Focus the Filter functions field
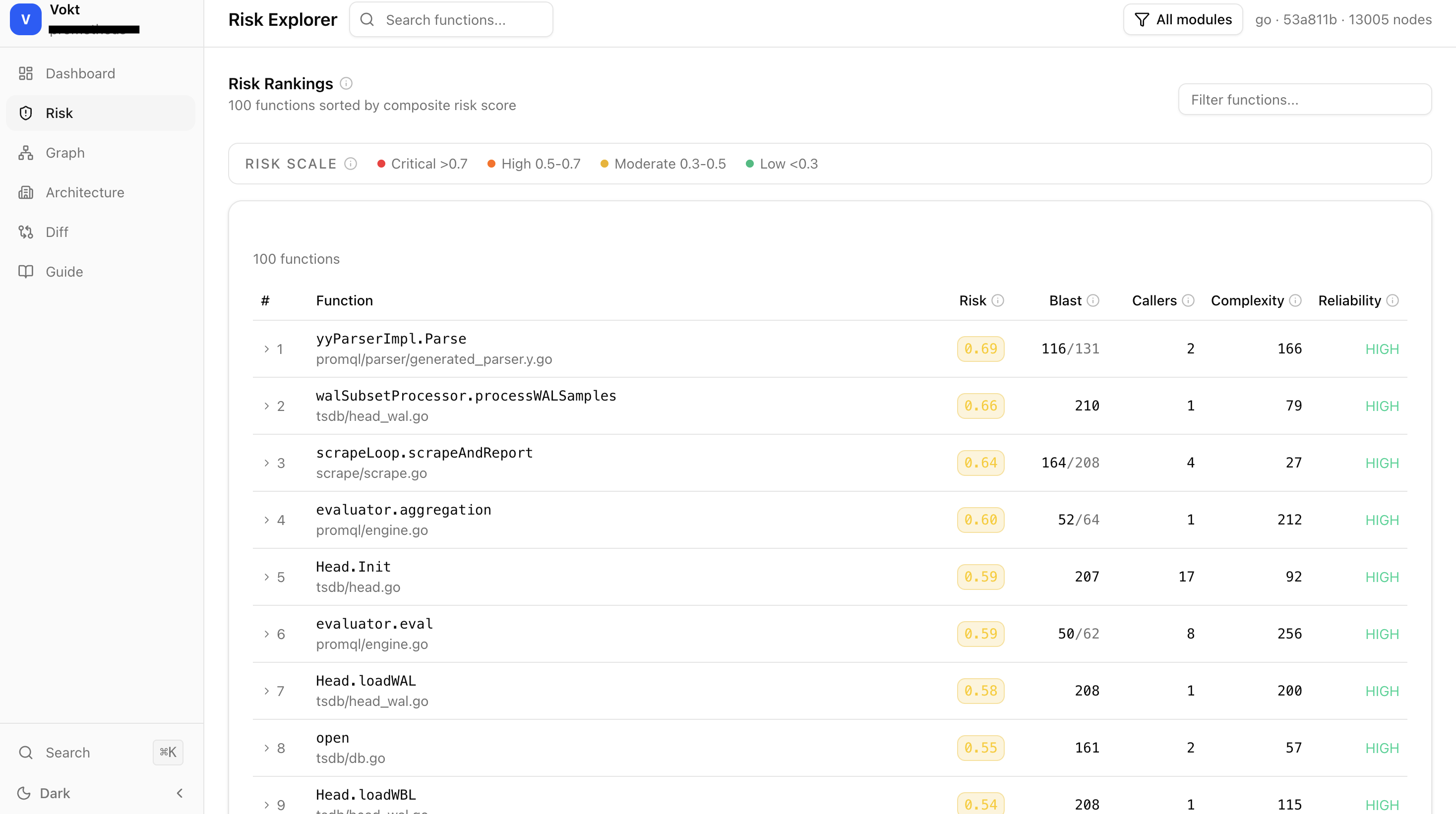The height and width of the screenshot is (814, 1456). coord(1305,100)
